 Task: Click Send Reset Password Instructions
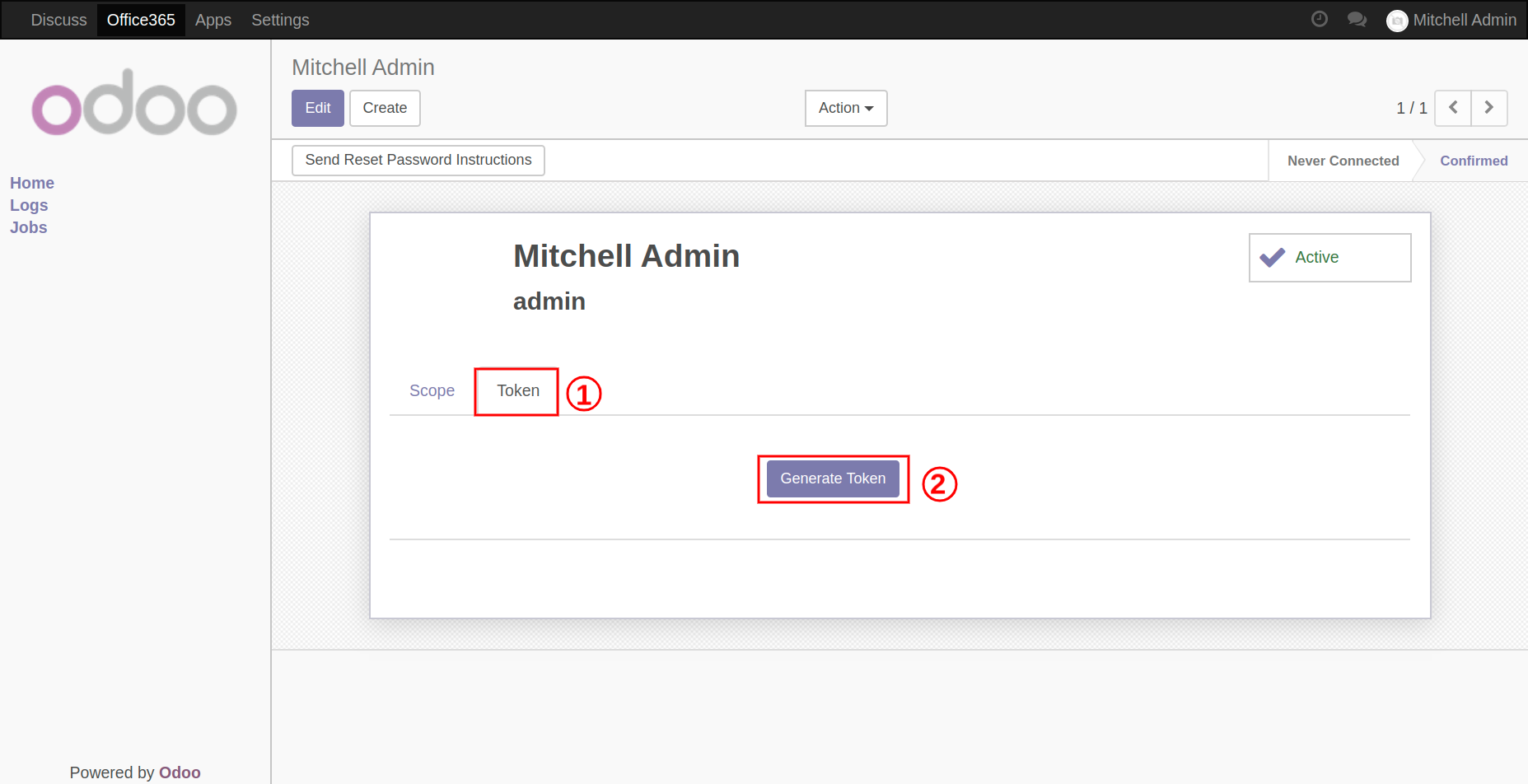click(x=418, y=160)
